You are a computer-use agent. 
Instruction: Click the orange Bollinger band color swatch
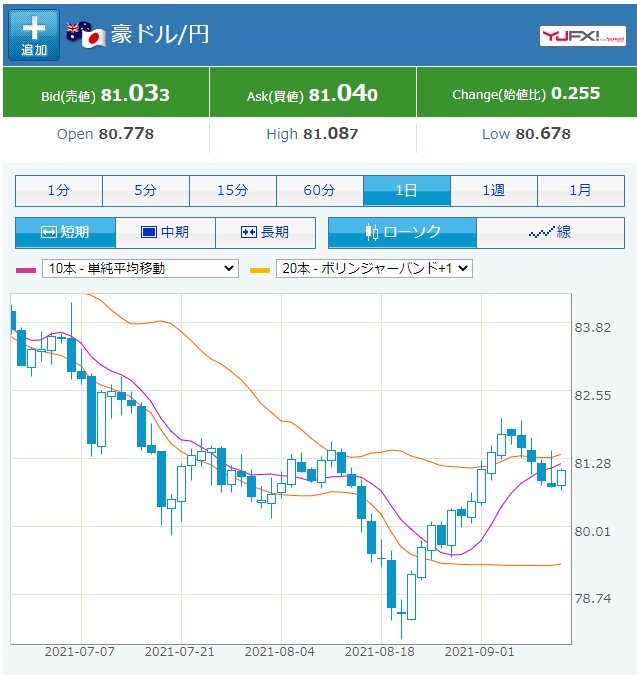(x=260, y=270)
